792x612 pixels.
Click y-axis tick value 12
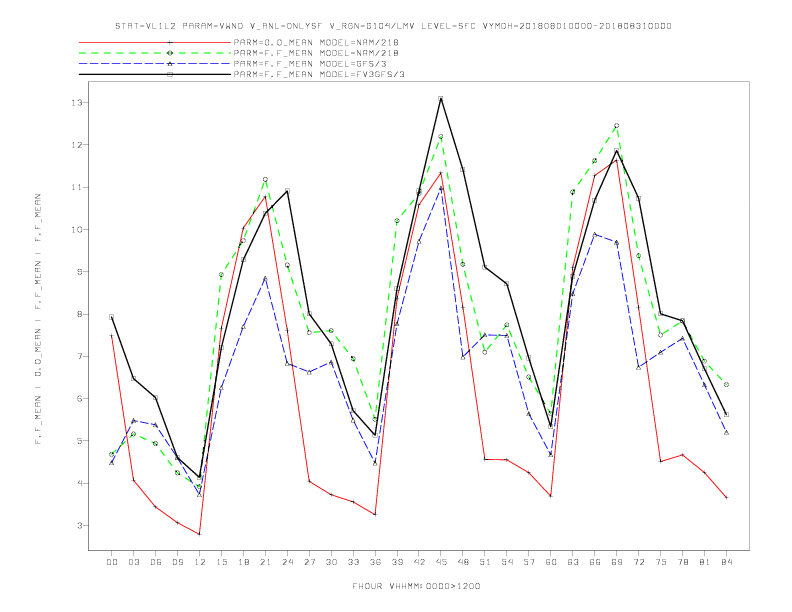(x=77, y=145)
